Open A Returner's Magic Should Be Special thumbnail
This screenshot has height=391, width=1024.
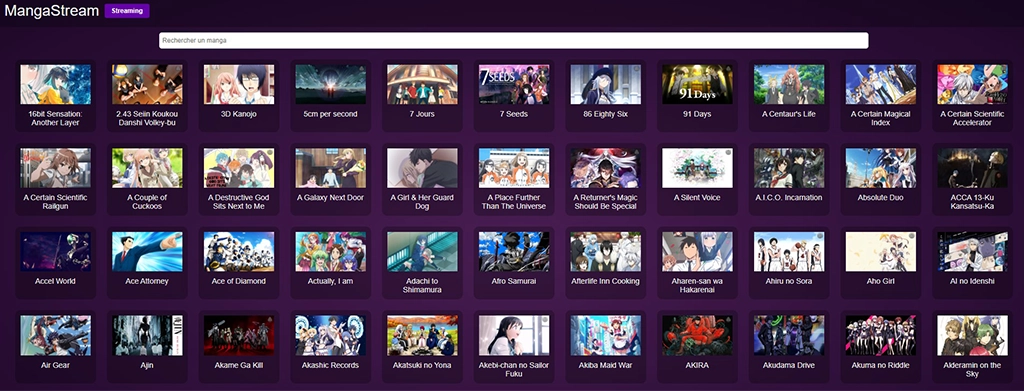[x=605, y=168]
